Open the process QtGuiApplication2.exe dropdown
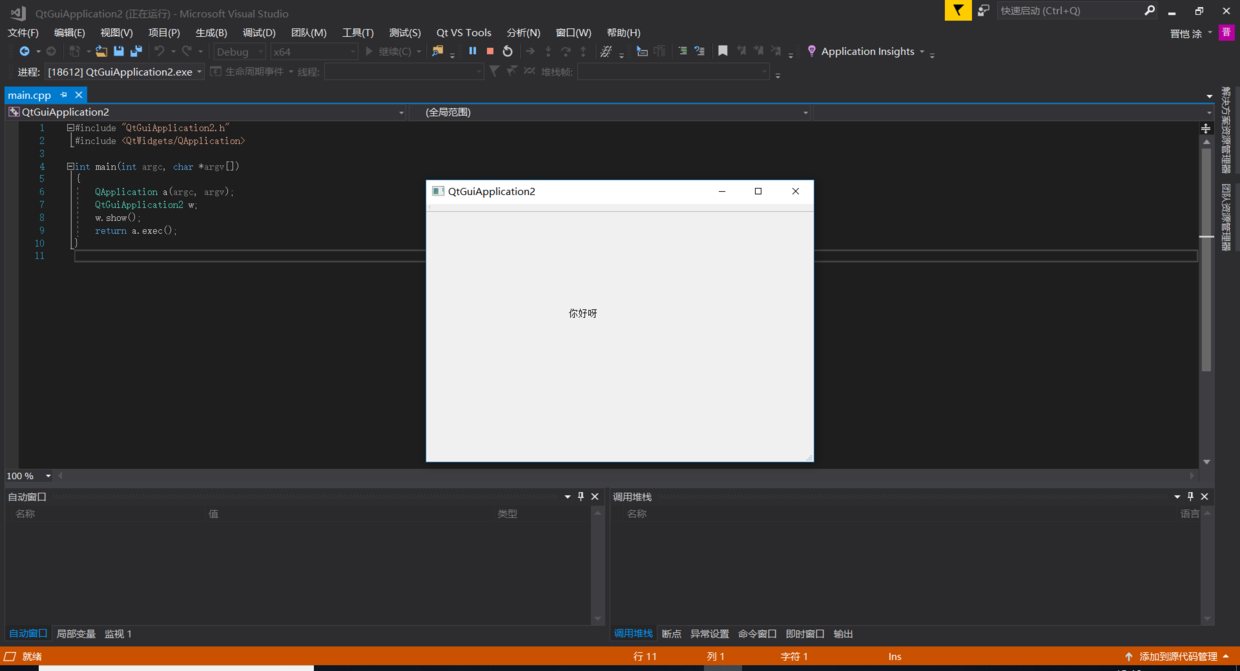 click(124, 72)
